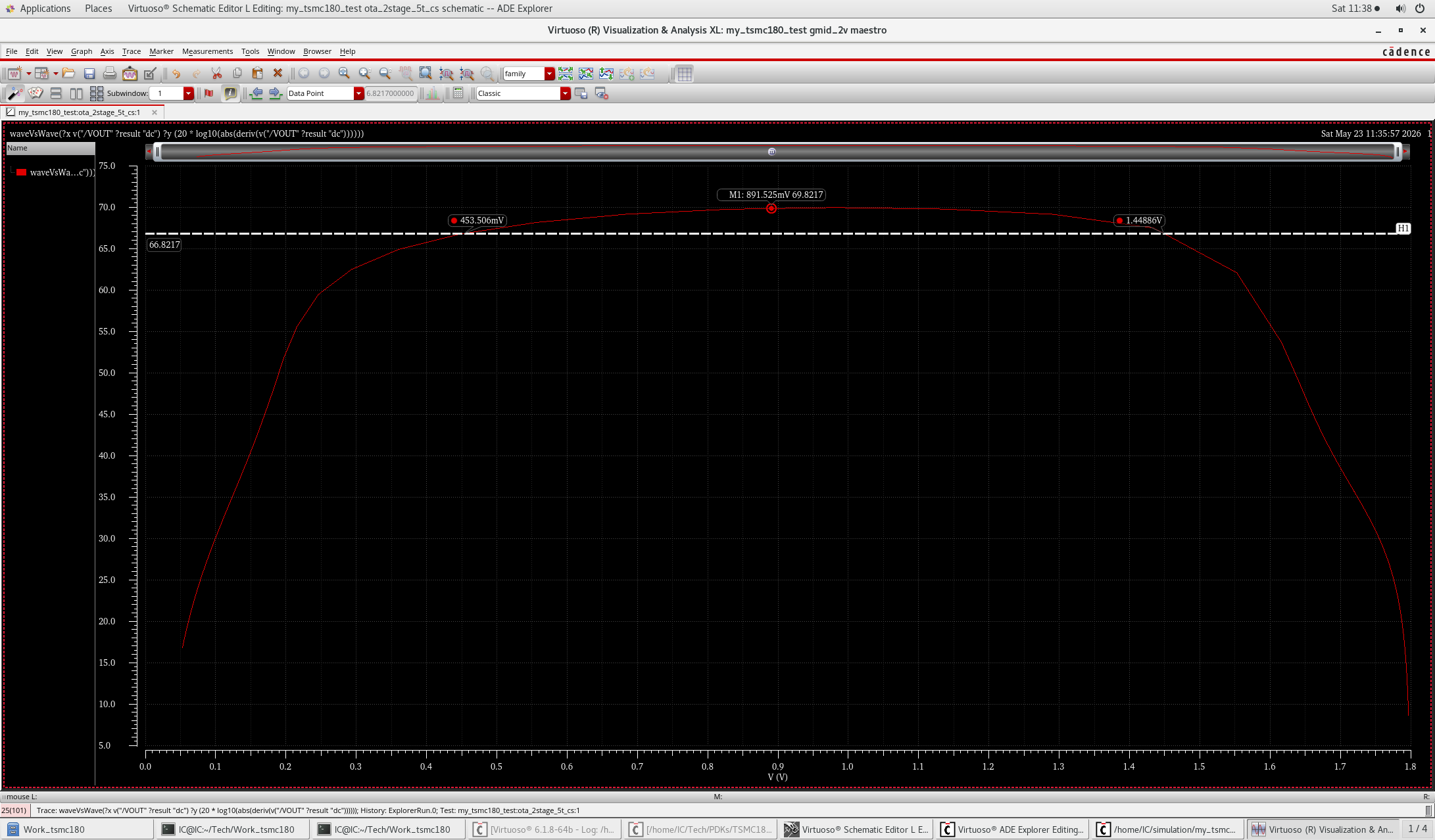
Task: Open the Subwindow number dropdown
Action: pos(188,93)
